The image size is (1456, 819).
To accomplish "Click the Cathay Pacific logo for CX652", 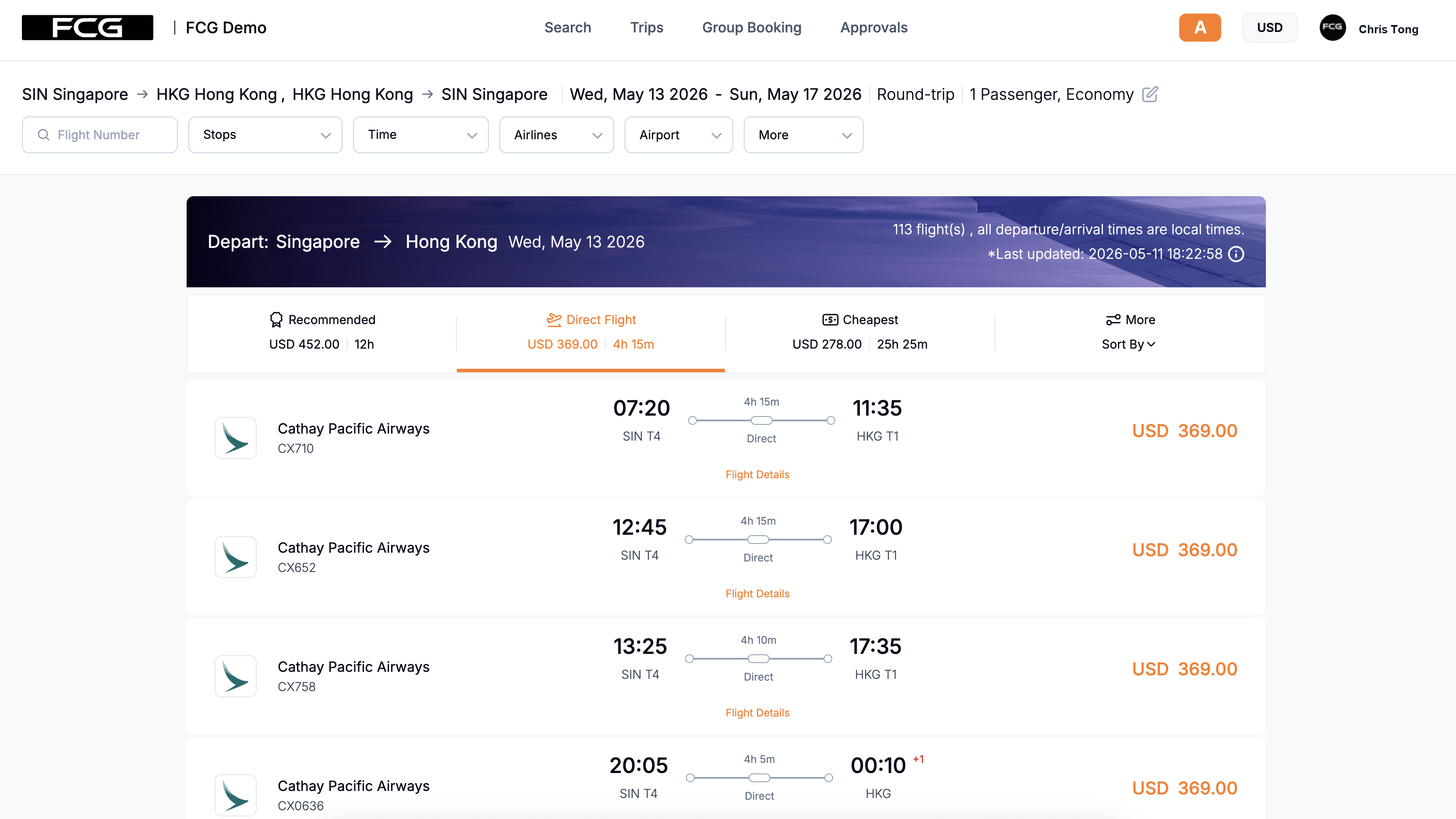I will click(x=235, y=557).
